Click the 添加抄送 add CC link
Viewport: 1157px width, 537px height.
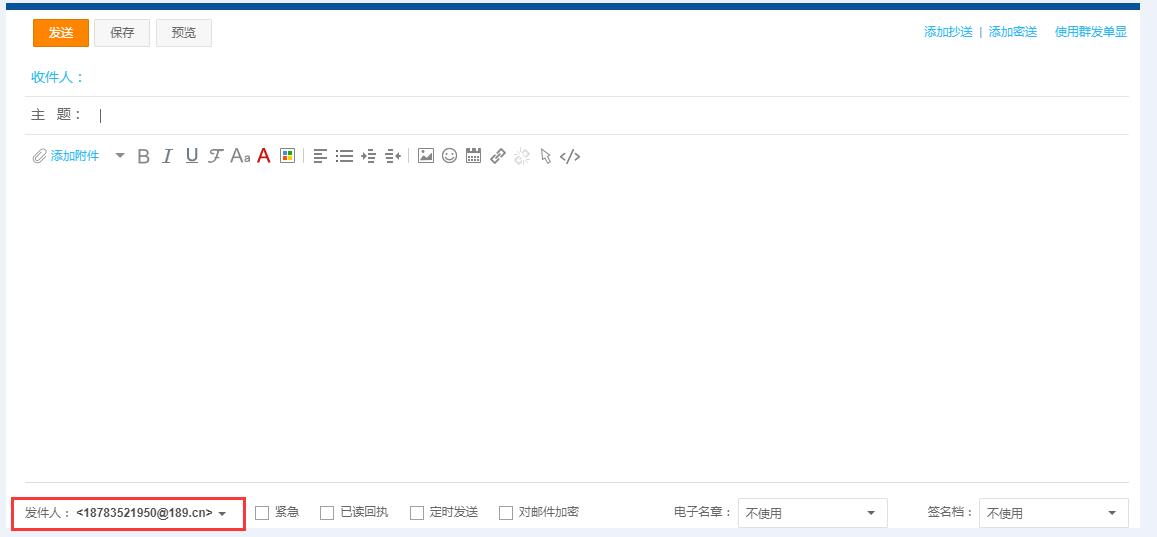pyautogui.click(x=948, y=32)
